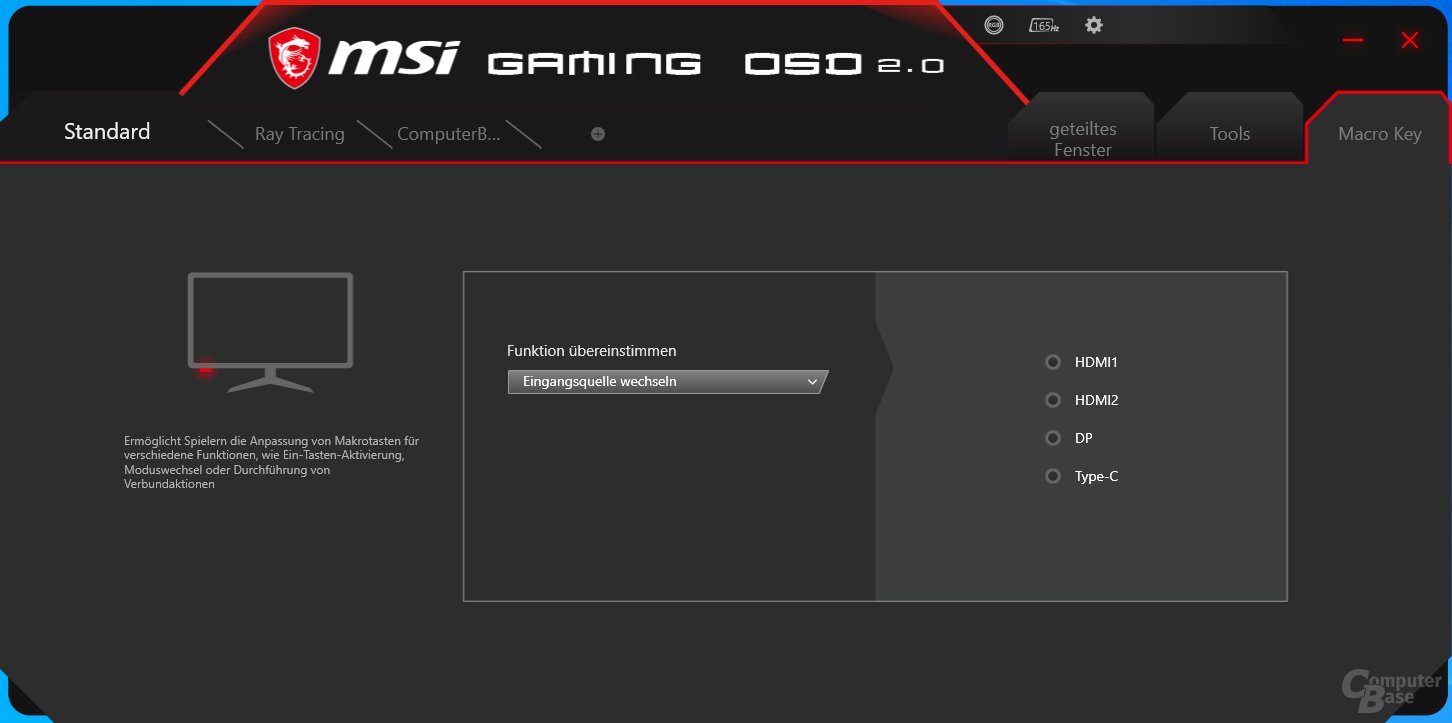Close the Gaming OSD window
Image resolution: width=1452 pixels, height=723 pixels.
point(1410,40)
